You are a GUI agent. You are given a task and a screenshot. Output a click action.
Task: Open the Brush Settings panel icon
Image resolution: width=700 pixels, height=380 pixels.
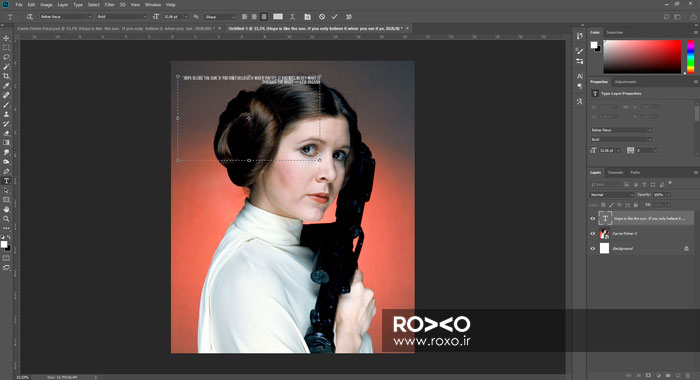click(579, 51)
